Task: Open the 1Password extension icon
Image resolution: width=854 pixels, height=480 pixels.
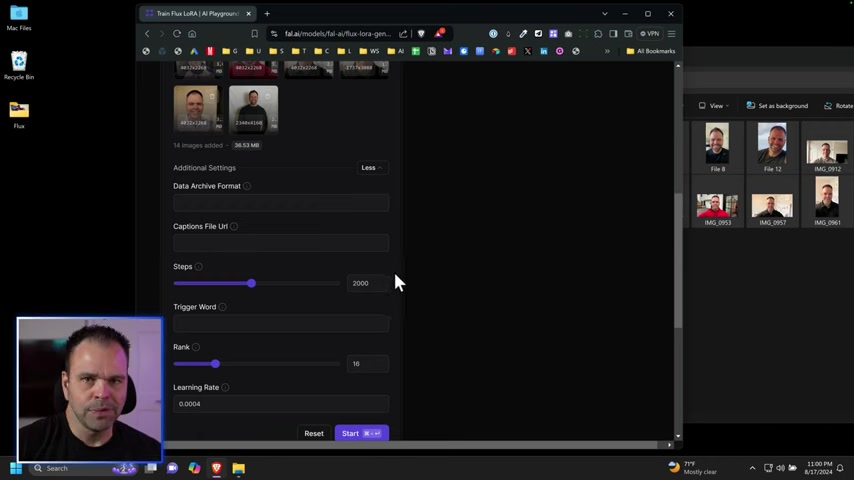Action: 493,34
